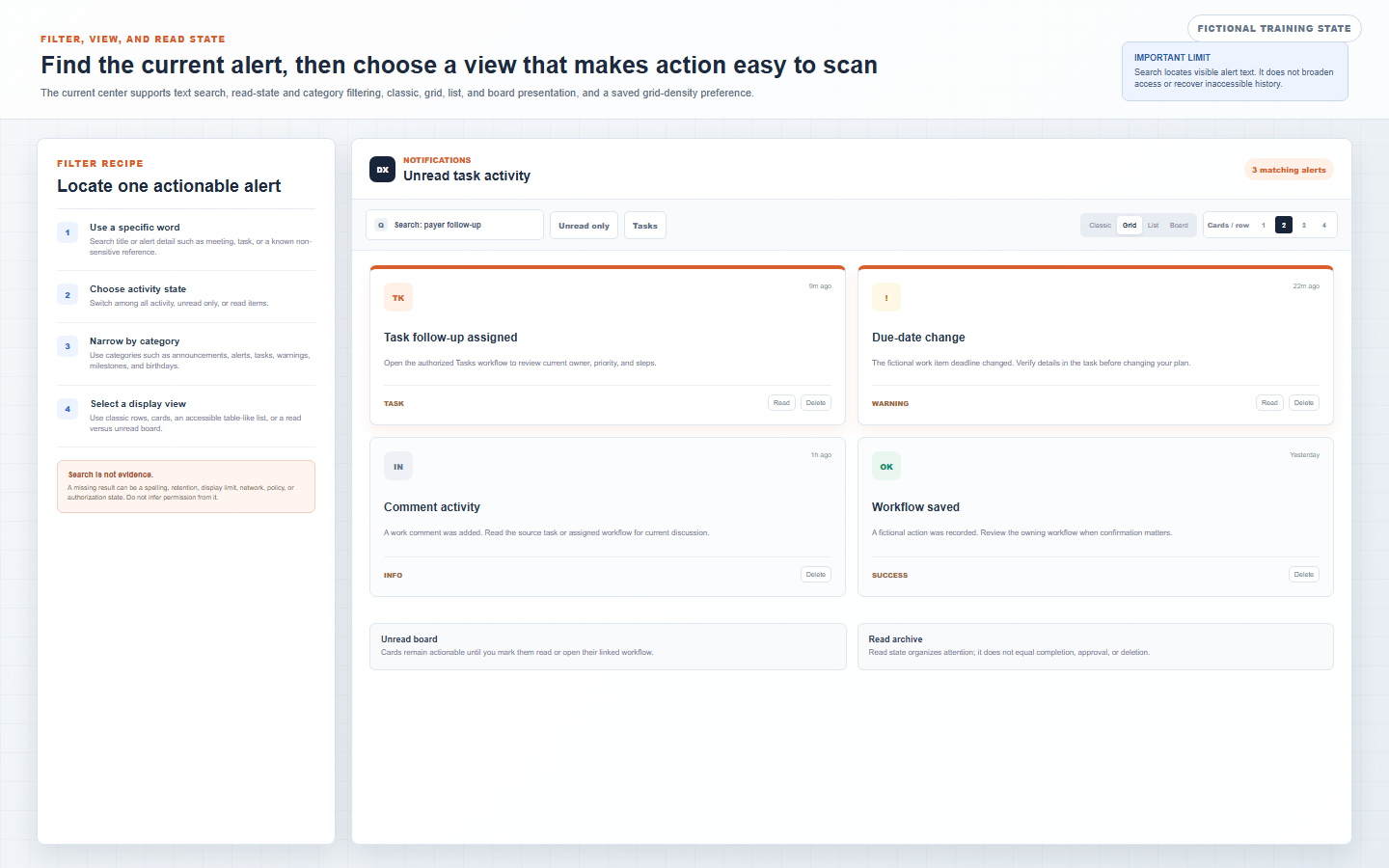Image resolution: width=1389 pixels, height=868 pixels.
Task: Open the Task follow-up assigned card title
Action: click(450, 338)
